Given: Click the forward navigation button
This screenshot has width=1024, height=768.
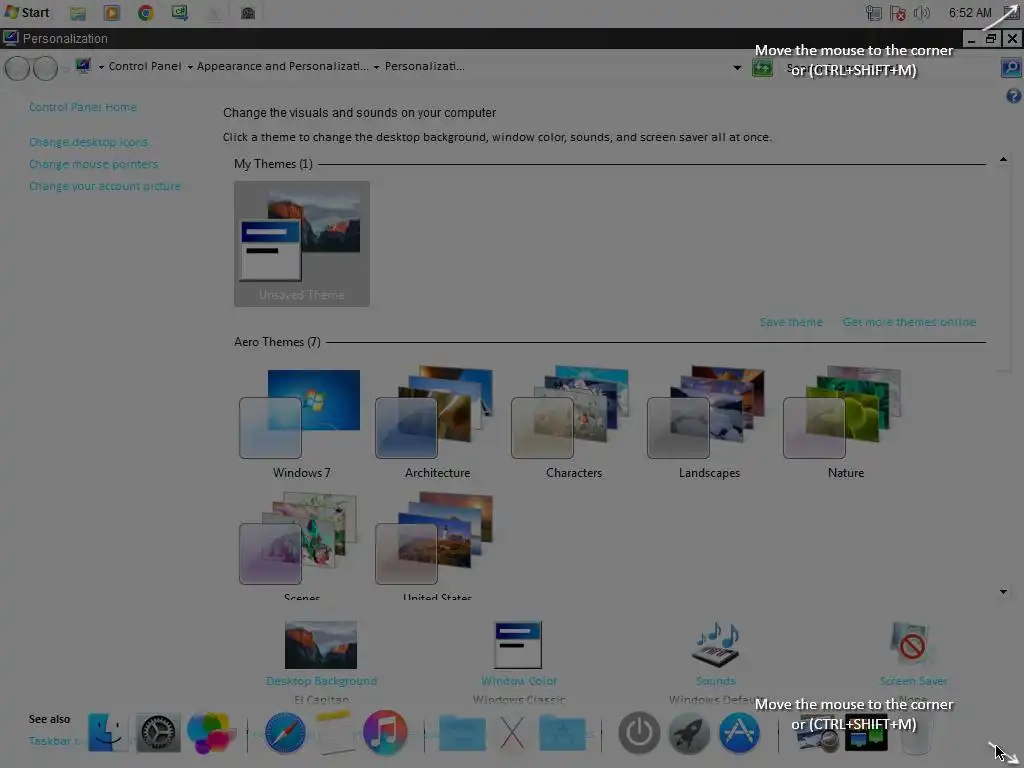Looking at the screenshot, I should [45, 68].
